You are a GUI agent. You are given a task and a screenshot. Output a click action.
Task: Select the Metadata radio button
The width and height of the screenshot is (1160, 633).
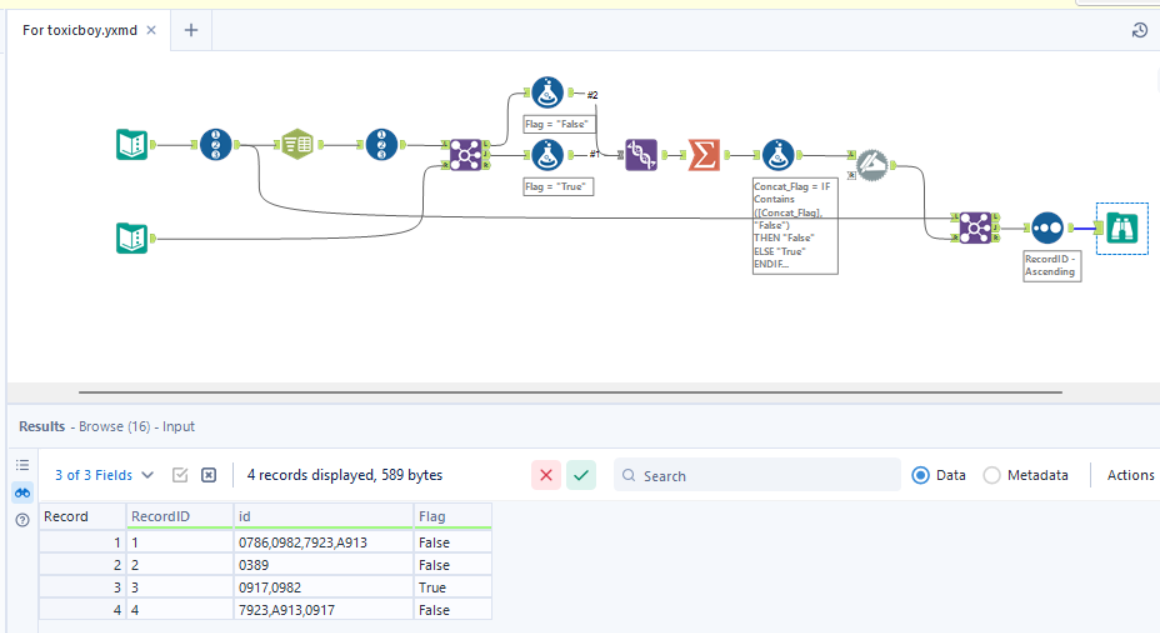993,475
